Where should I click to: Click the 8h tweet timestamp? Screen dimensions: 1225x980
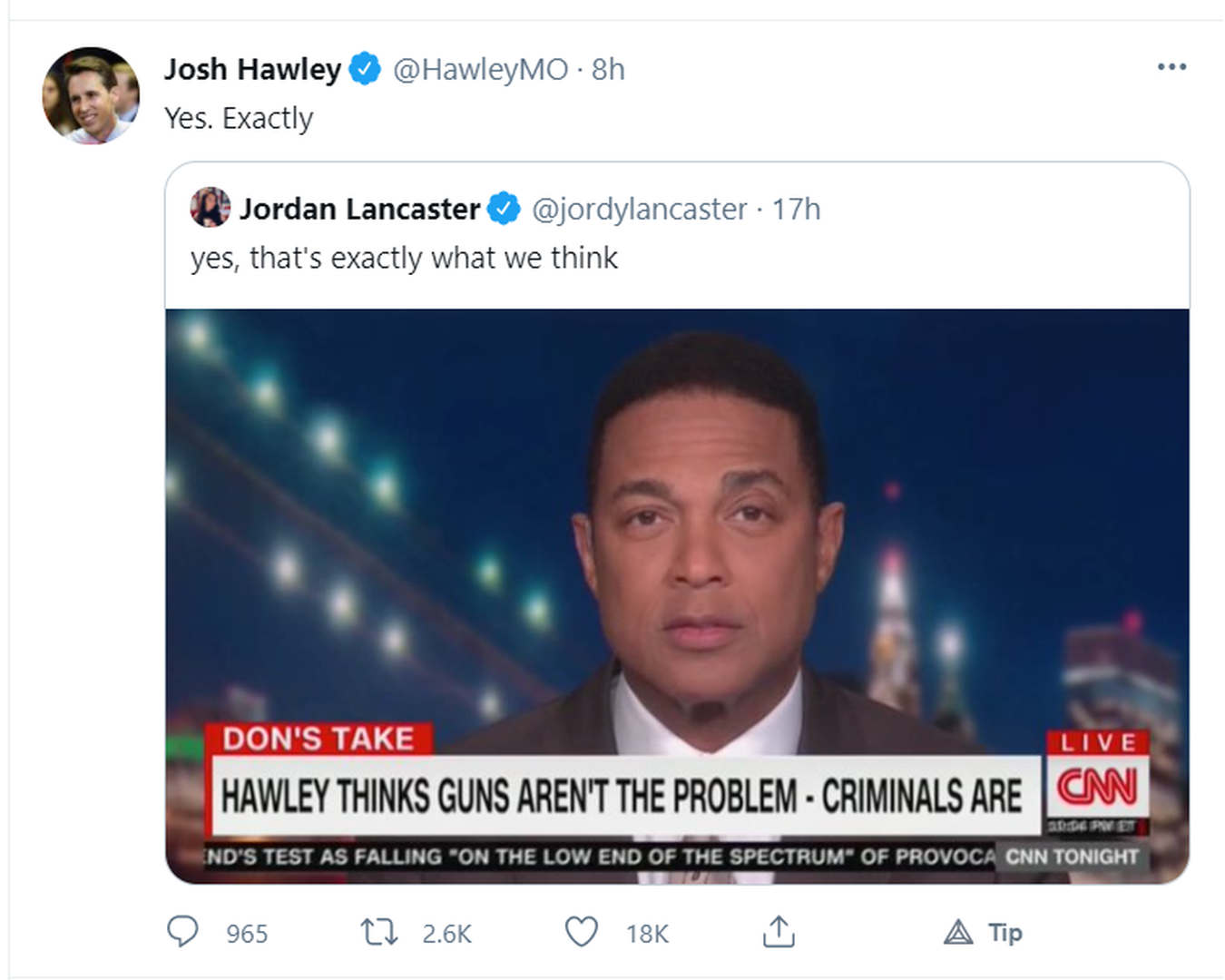point(608,69)
